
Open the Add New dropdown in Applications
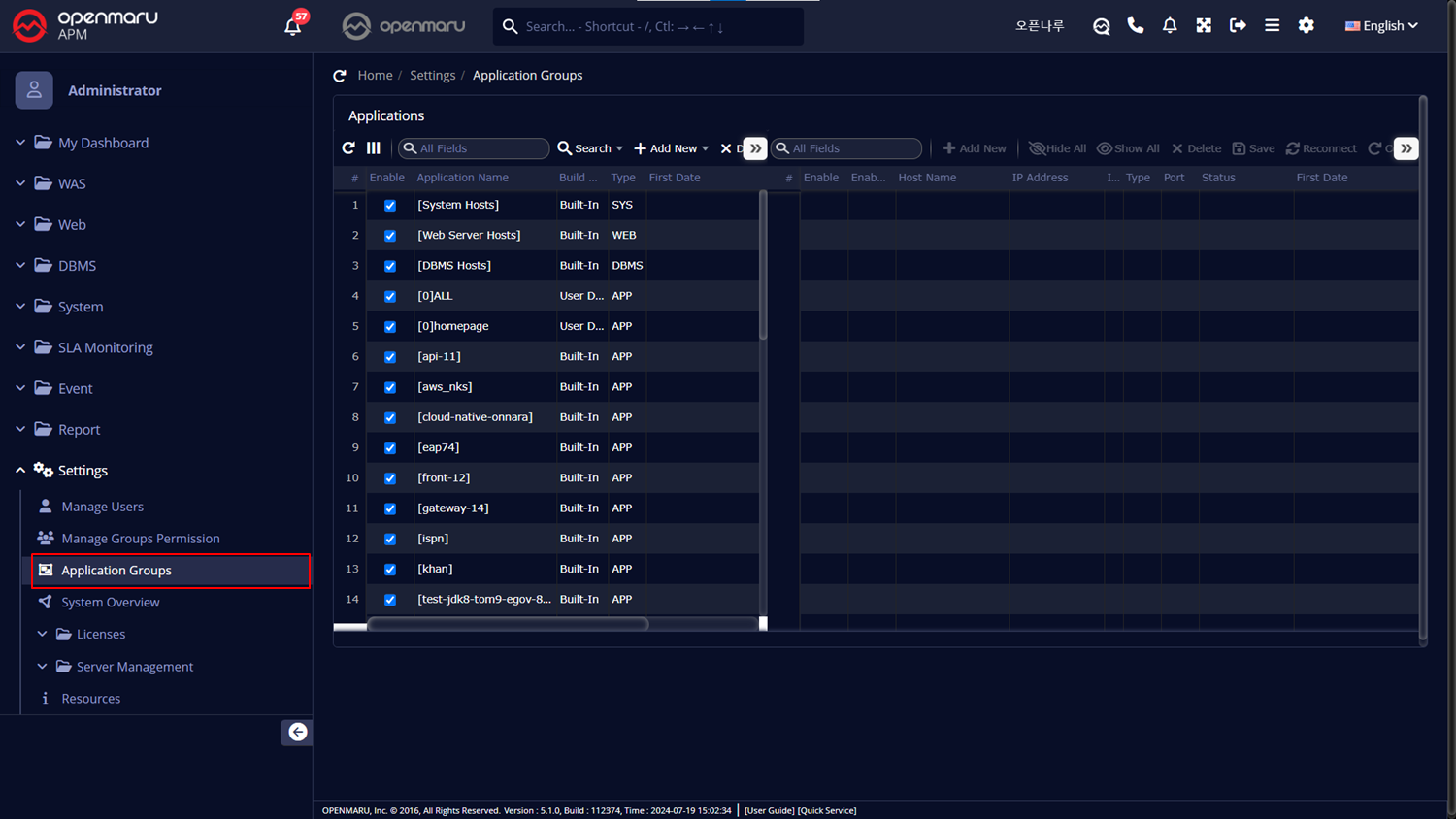(x=672, y=148)
